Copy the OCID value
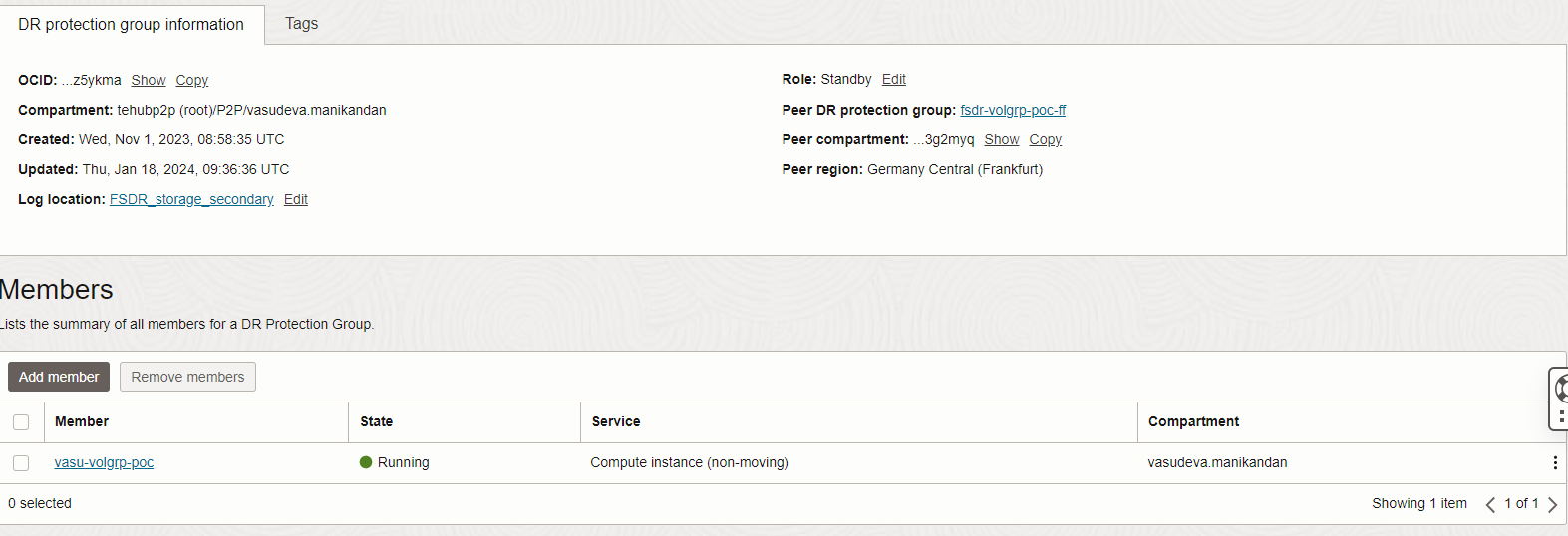 tap(192, 80)
